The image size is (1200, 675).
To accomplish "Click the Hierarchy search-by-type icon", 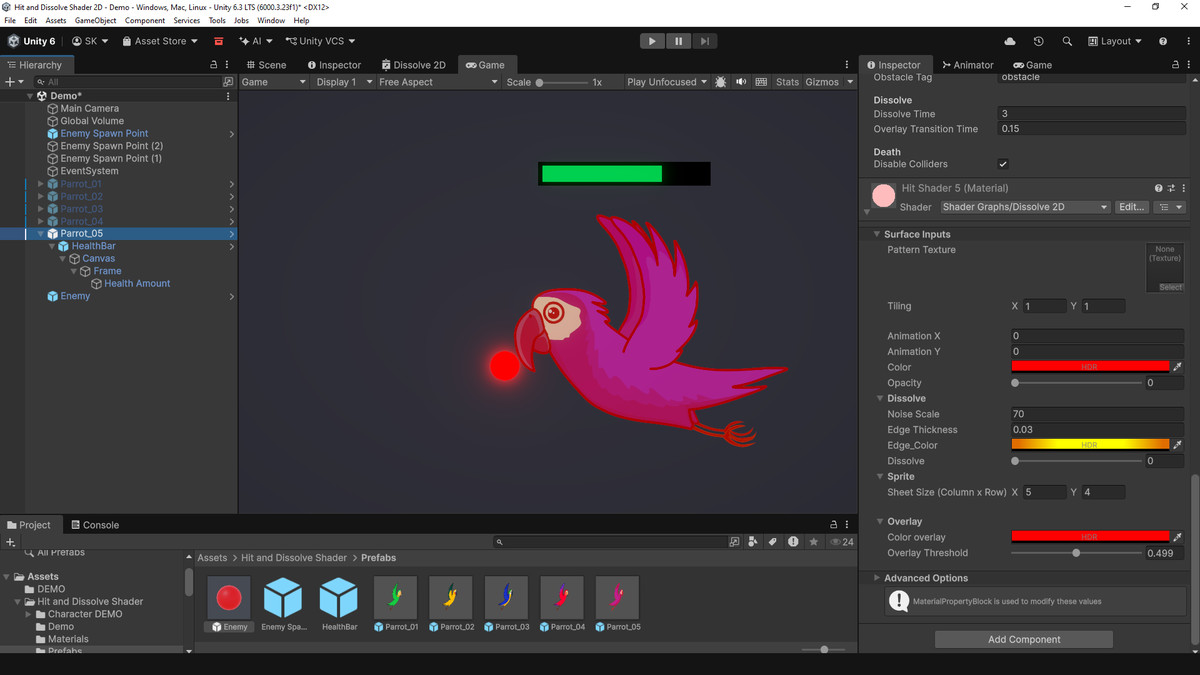I will click(228, 82).
